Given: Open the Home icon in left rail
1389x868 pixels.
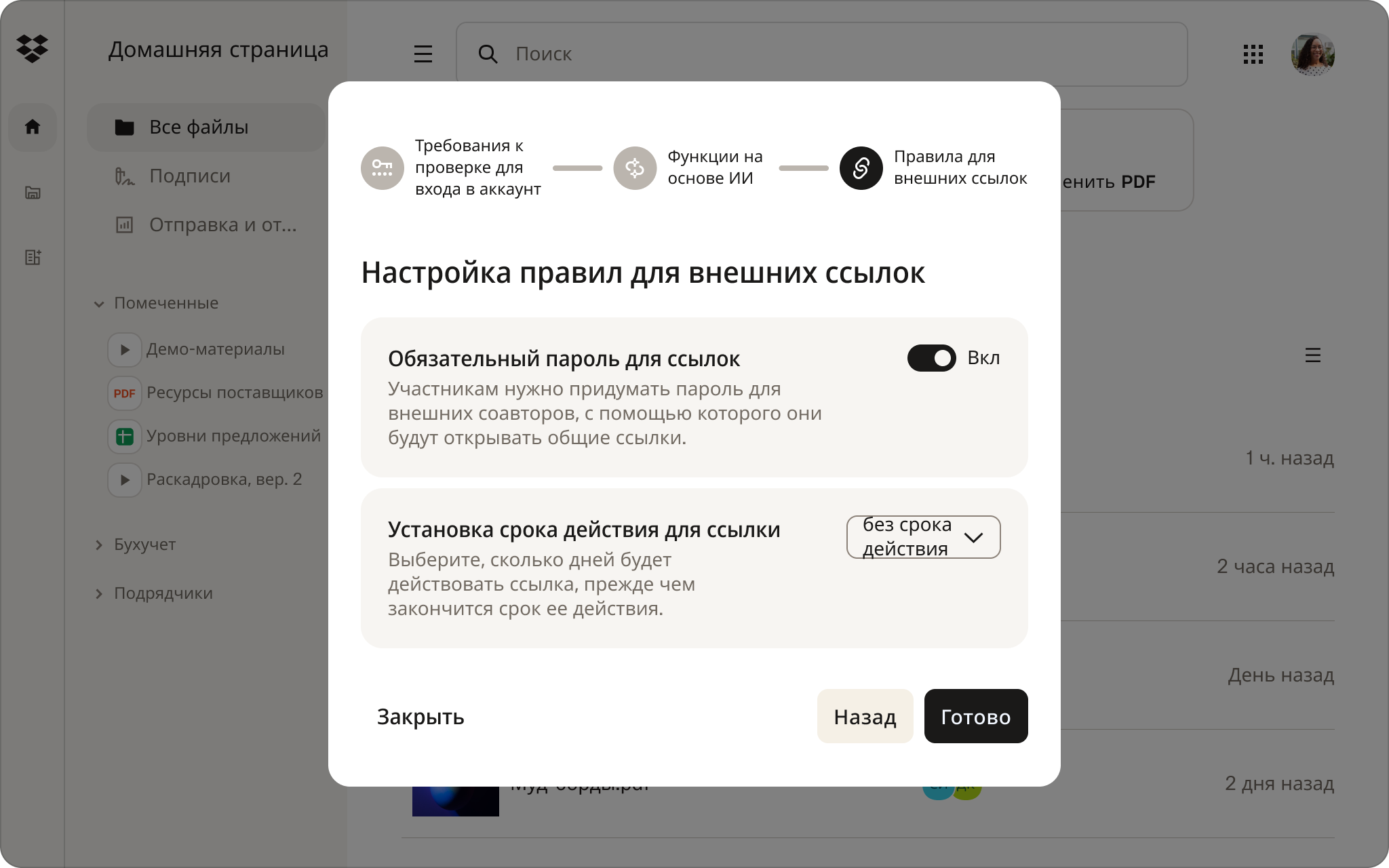Looking at the screenshot, I should [32, 127].
